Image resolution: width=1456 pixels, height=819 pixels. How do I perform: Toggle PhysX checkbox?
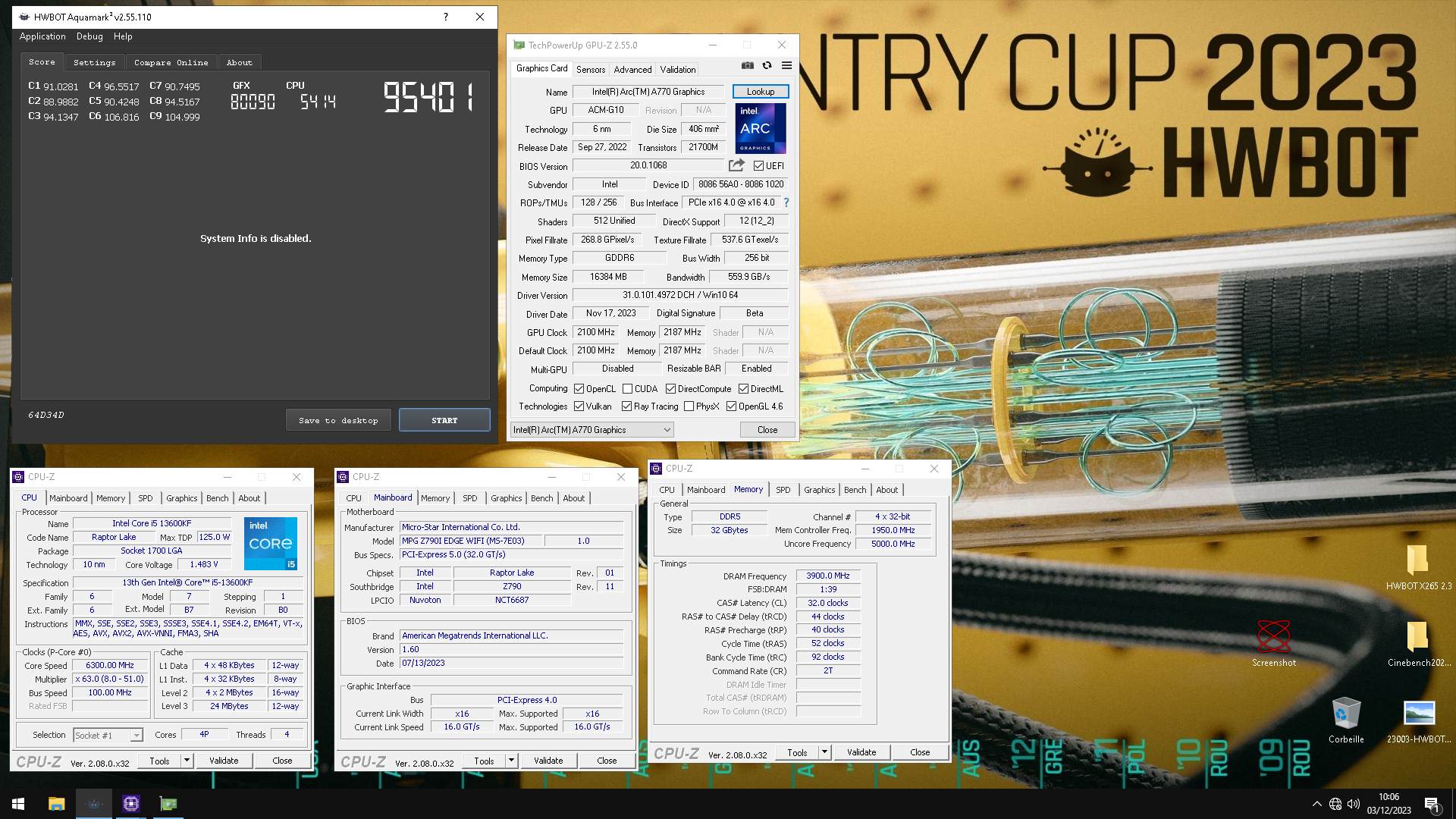[689, 406]
